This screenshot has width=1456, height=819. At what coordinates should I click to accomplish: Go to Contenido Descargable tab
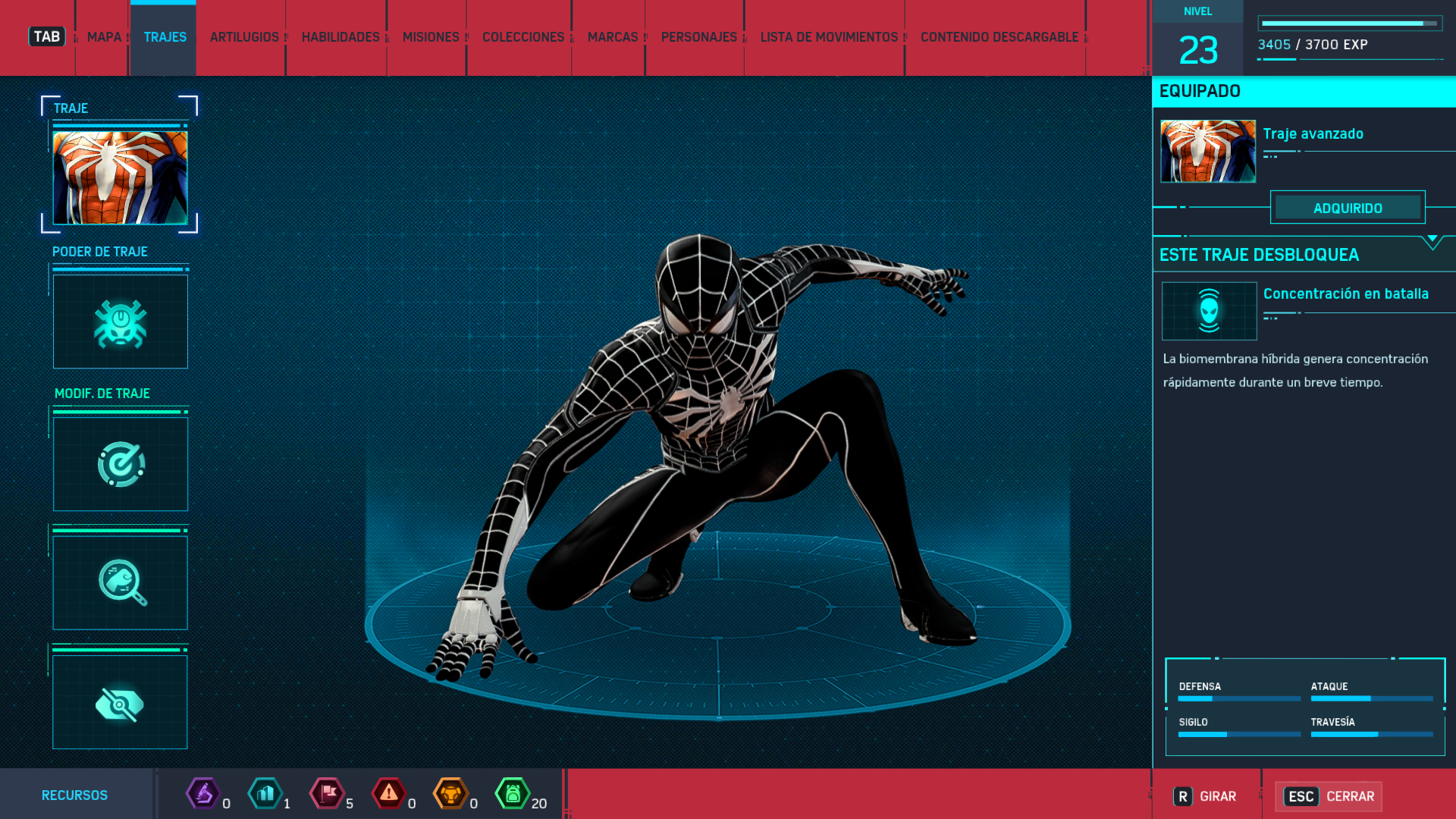pos(999,37)
